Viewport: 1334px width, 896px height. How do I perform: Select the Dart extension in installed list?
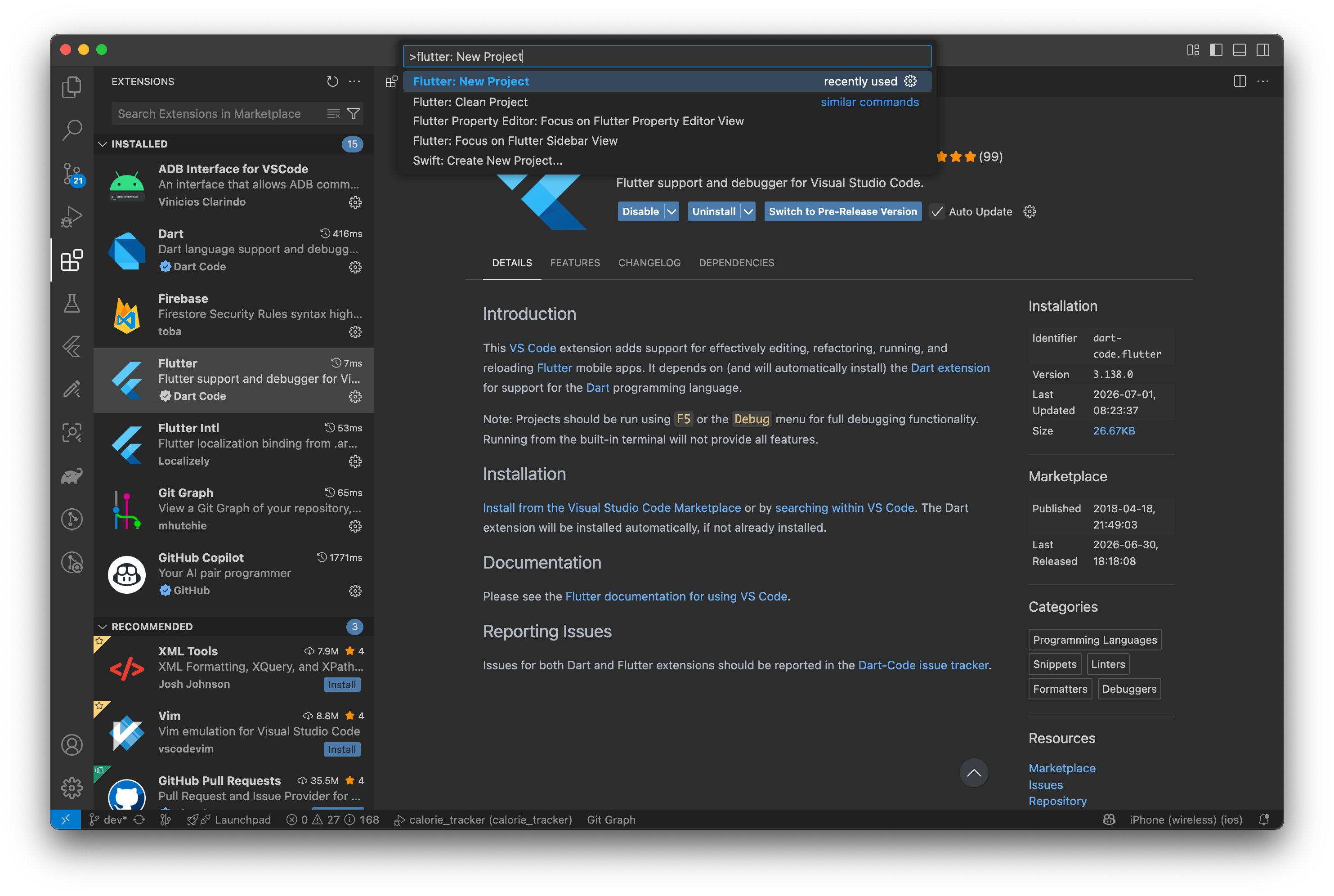234,250
